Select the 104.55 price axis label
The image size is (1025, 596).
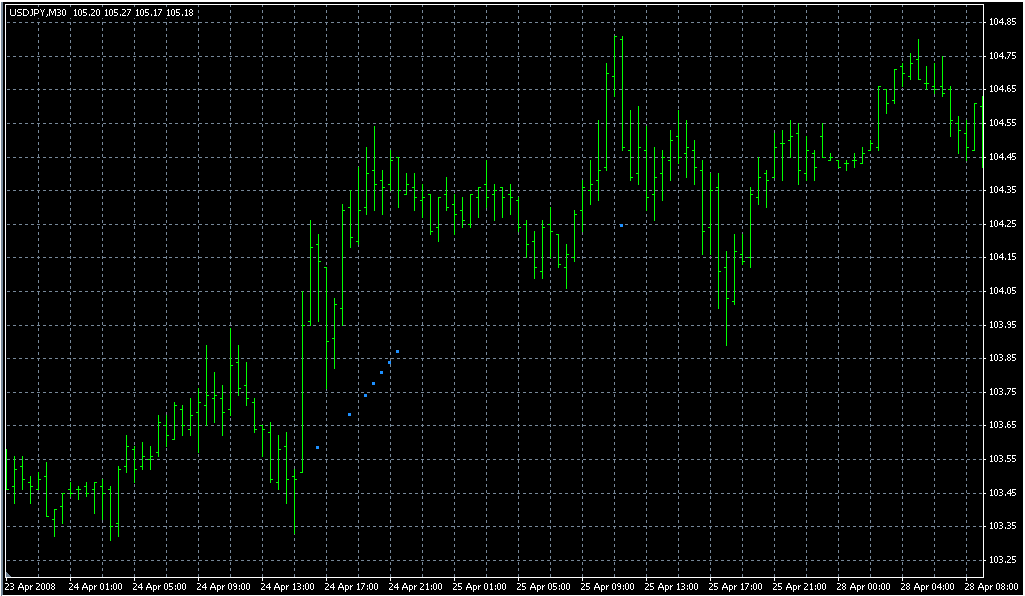pos(1003,123)
